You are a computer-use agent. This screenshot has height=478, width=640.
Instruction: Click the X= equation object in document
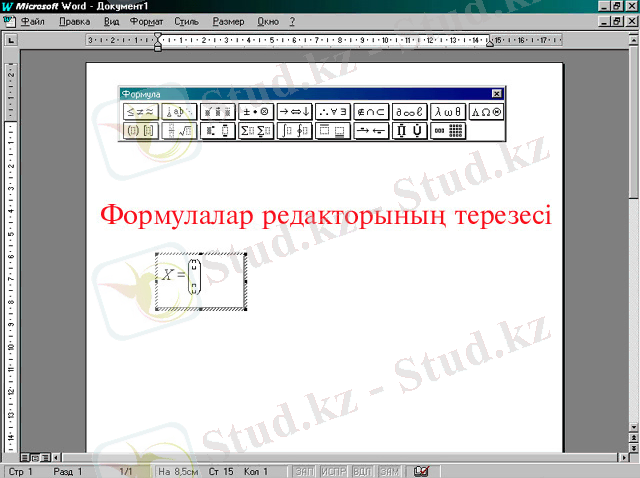point(200,281)
